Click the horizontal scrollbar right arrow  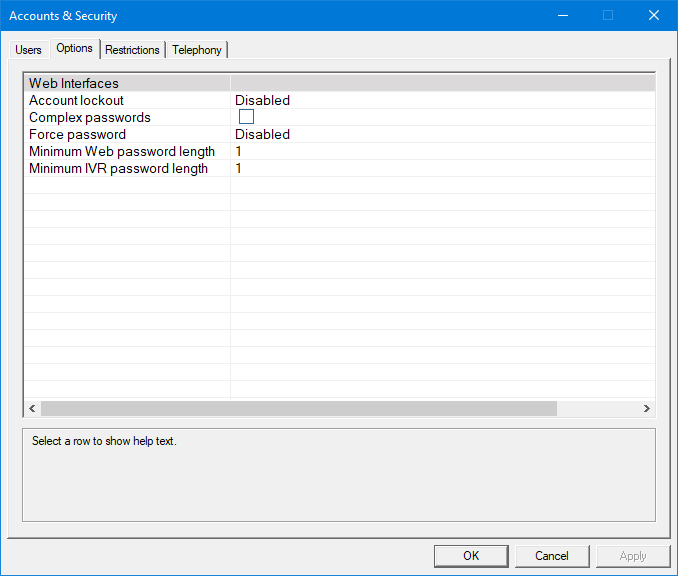(x=647, y=409)
